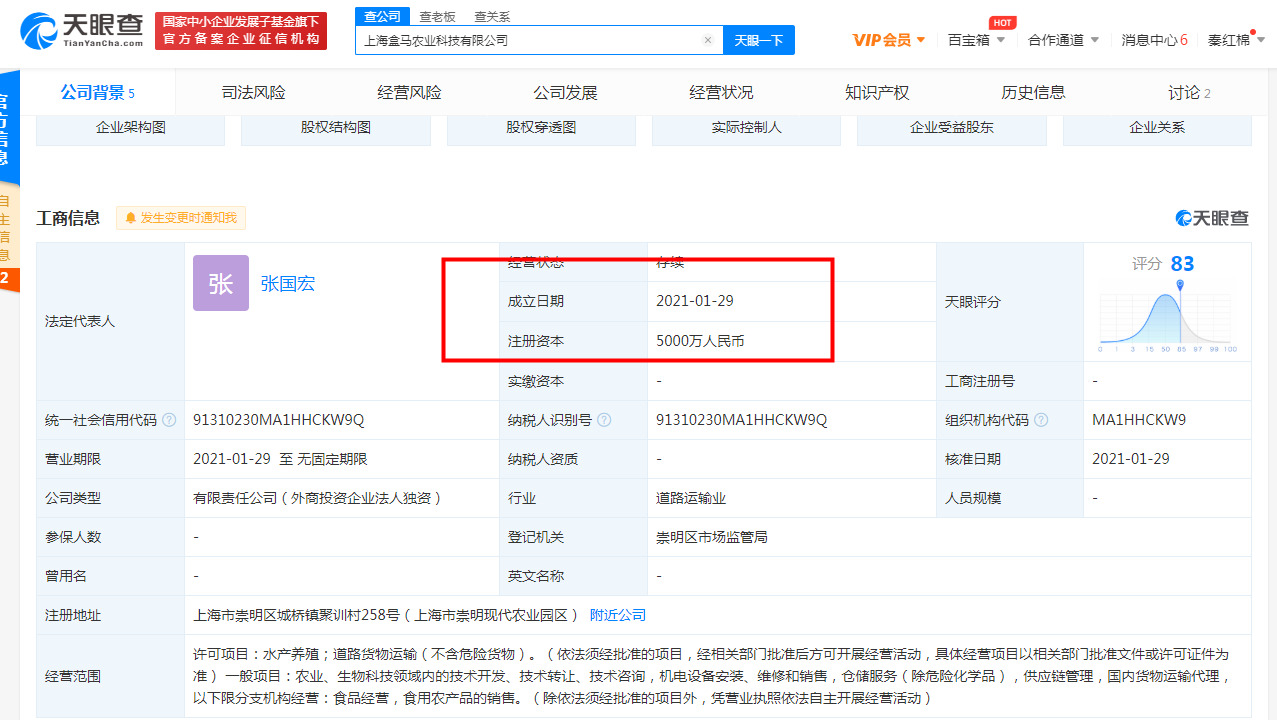Open the 公司背景 tab
Viewport: 1277px width, 720px height.
tap(97, 93)
